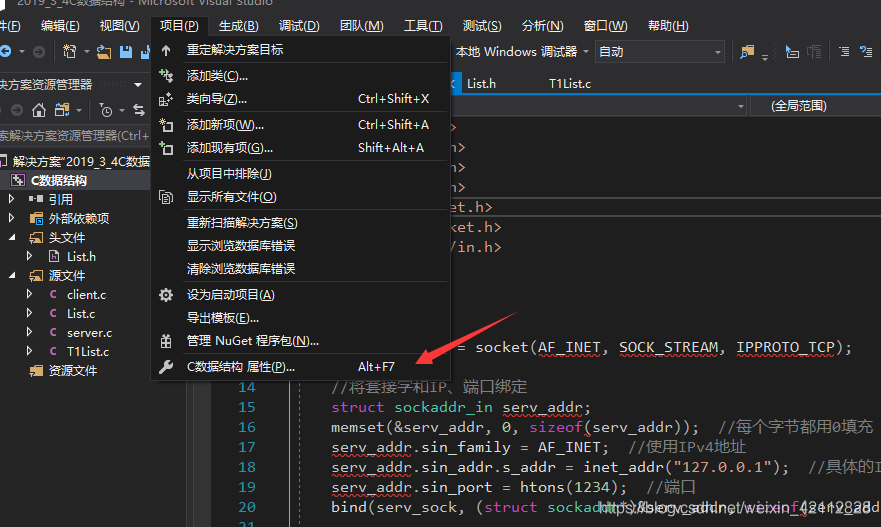Choose 重定解决方案目标 menu entry
Image resolution: width=881 pixels, height=527 pixels.
pos(301,50)
